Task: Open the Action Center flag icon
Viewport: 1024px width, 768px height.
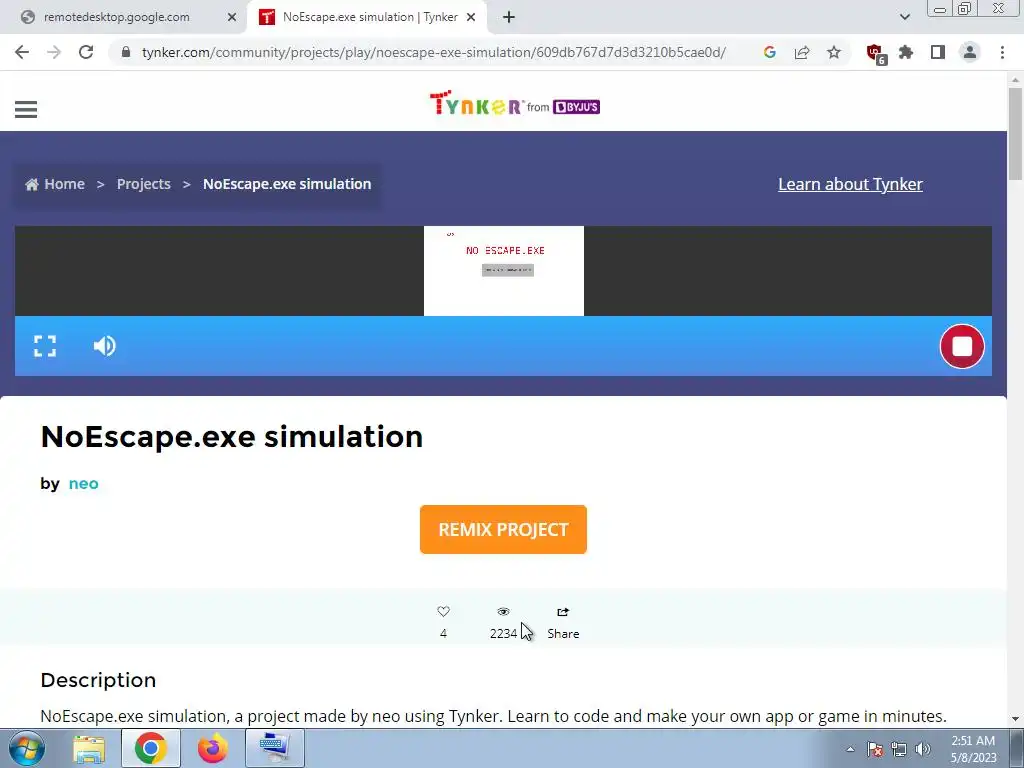Action: (x=875, y=749)
